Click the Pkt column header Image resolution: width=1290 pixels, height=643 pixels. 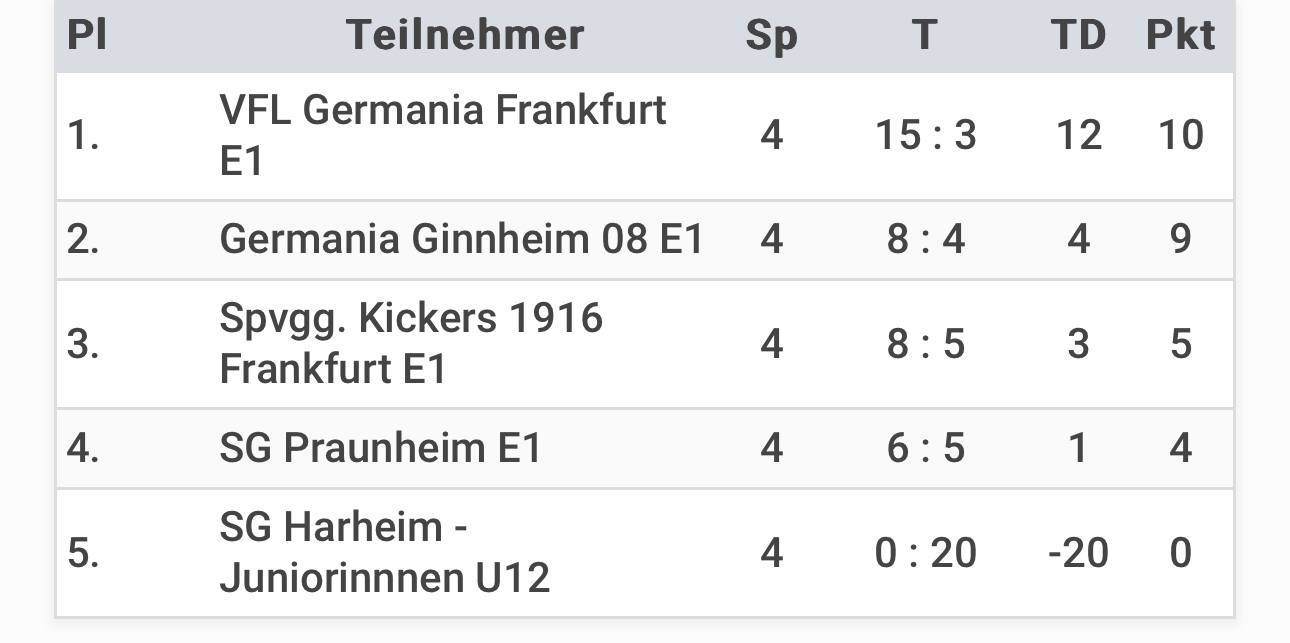(x=1180, y=35)
